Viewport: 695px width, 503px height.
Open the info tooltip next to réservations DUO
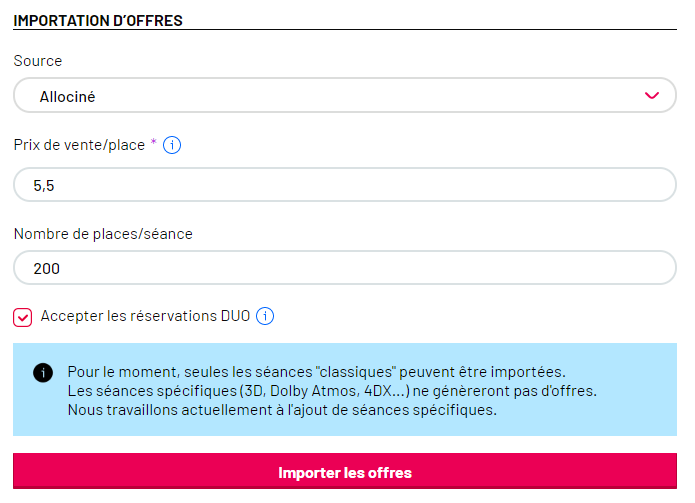[x=265, y=316]
